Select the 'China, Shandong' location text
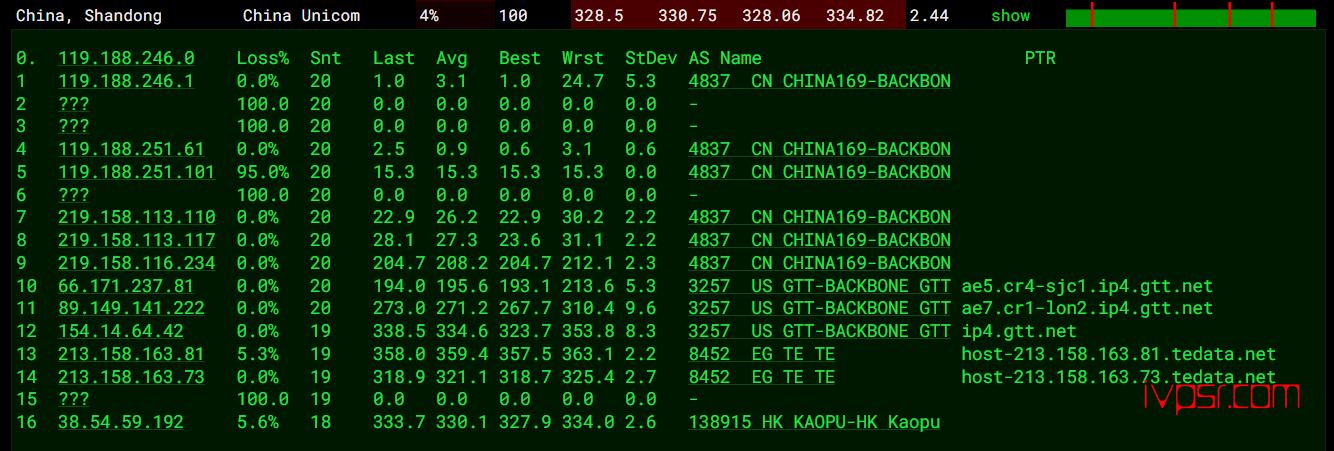The width and height of the screenshot is (1334, 451). coord(89,16)
